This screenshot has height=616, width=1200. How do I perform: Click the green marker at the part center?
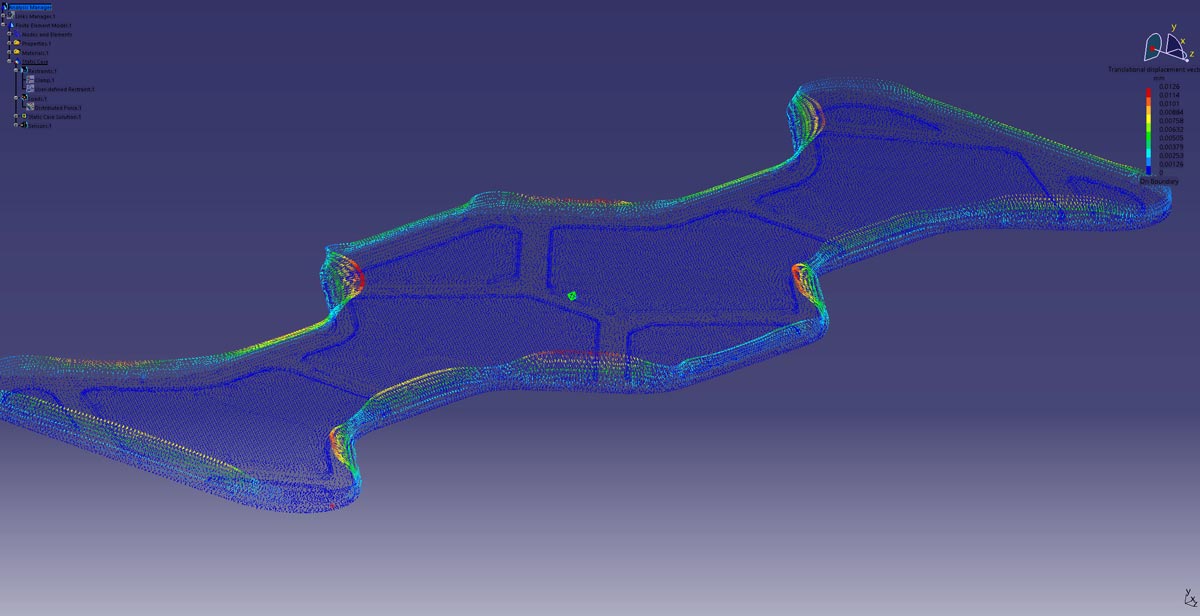click(x=572, y=296)
